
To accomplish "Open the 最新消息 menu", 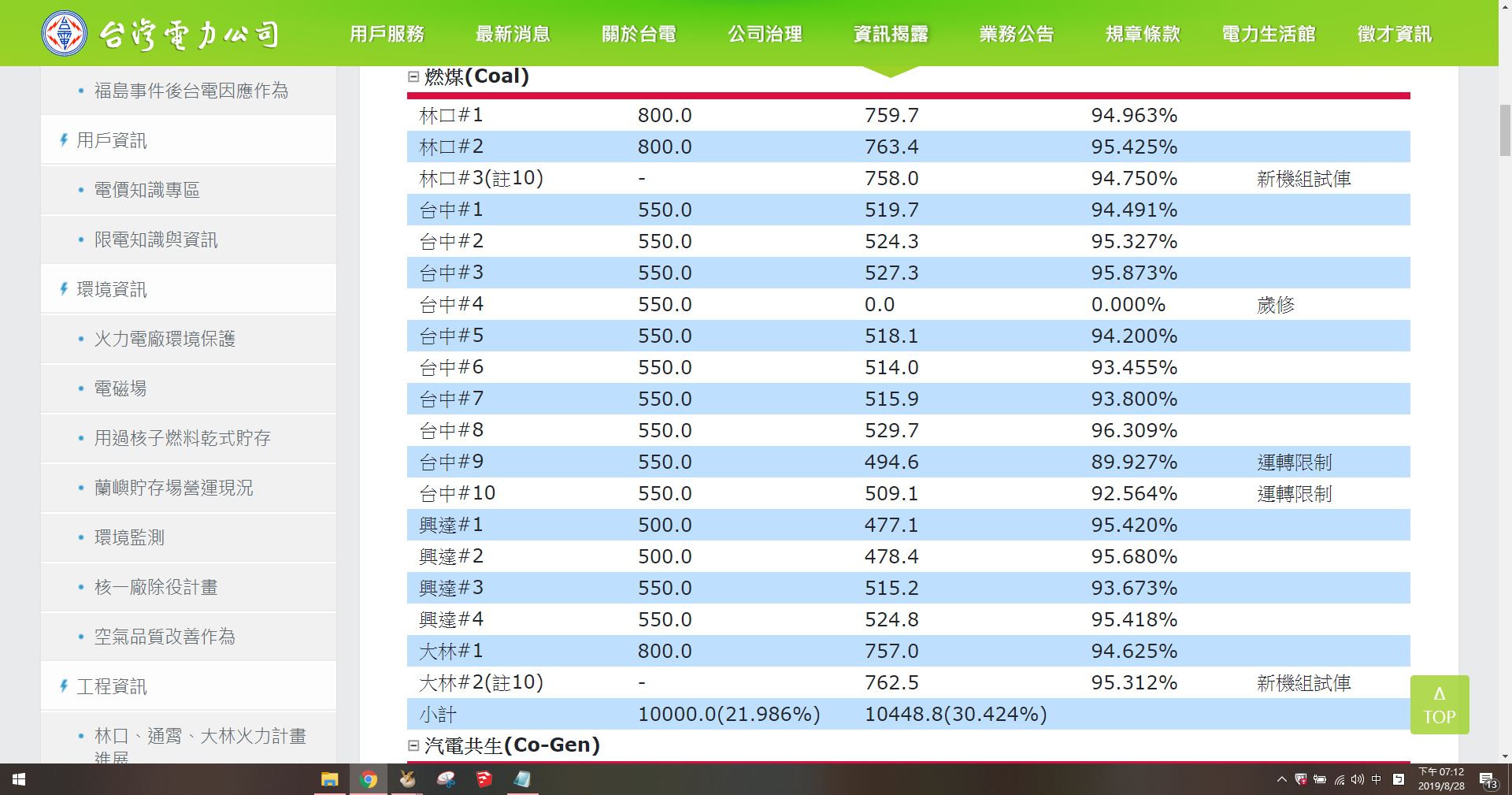I will coord(513,34).
